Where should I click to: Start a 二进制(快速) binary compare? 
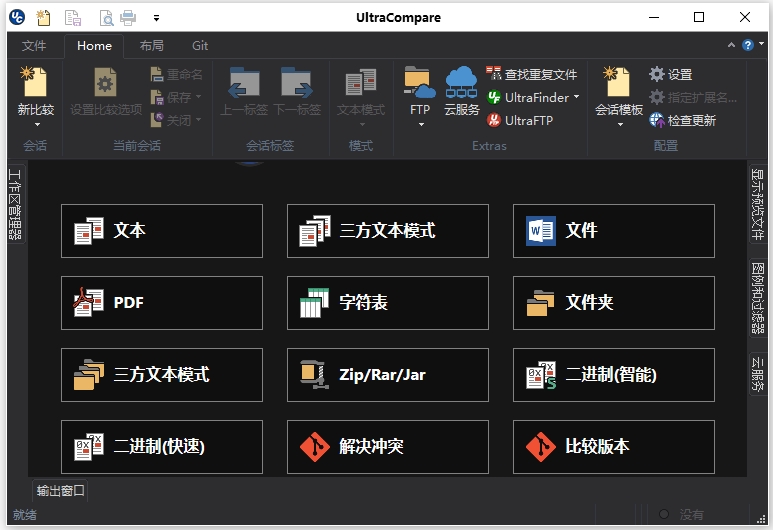[x=162, y=447]
